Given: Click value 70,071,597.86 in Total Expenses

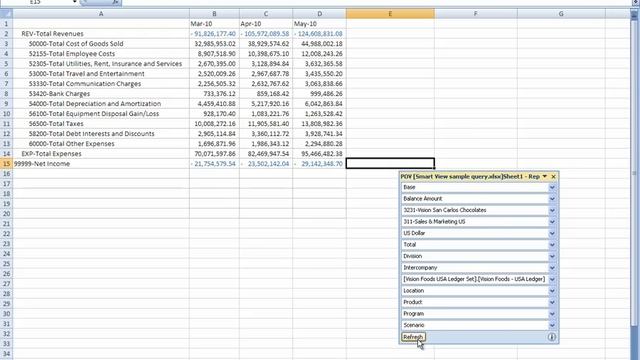Looking at the screenshot, I should pos(214,154).
